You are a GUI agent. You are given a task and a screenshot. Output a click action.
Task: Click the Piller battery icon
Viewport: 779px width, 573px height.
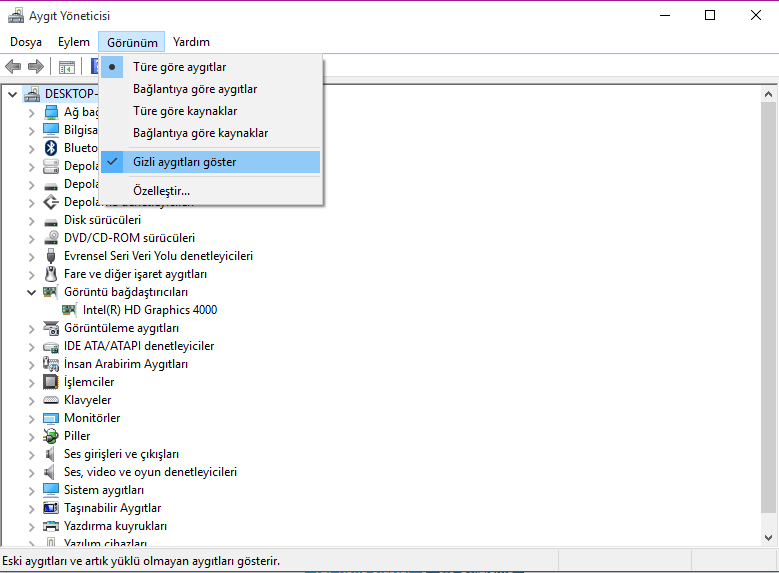point(51,436)
